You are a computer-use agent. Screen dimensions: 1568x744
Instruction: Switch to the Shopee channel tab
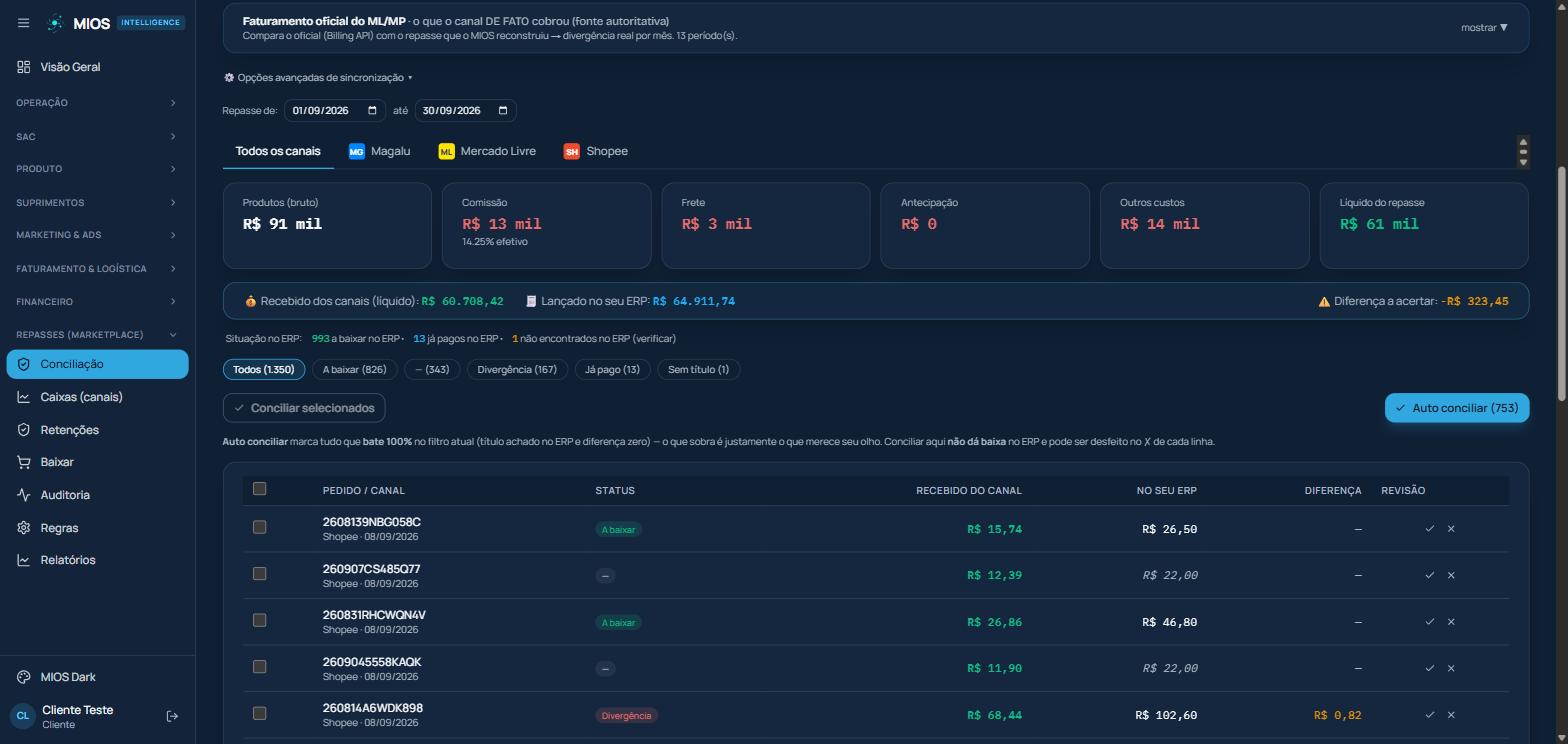tap(596, 151)
